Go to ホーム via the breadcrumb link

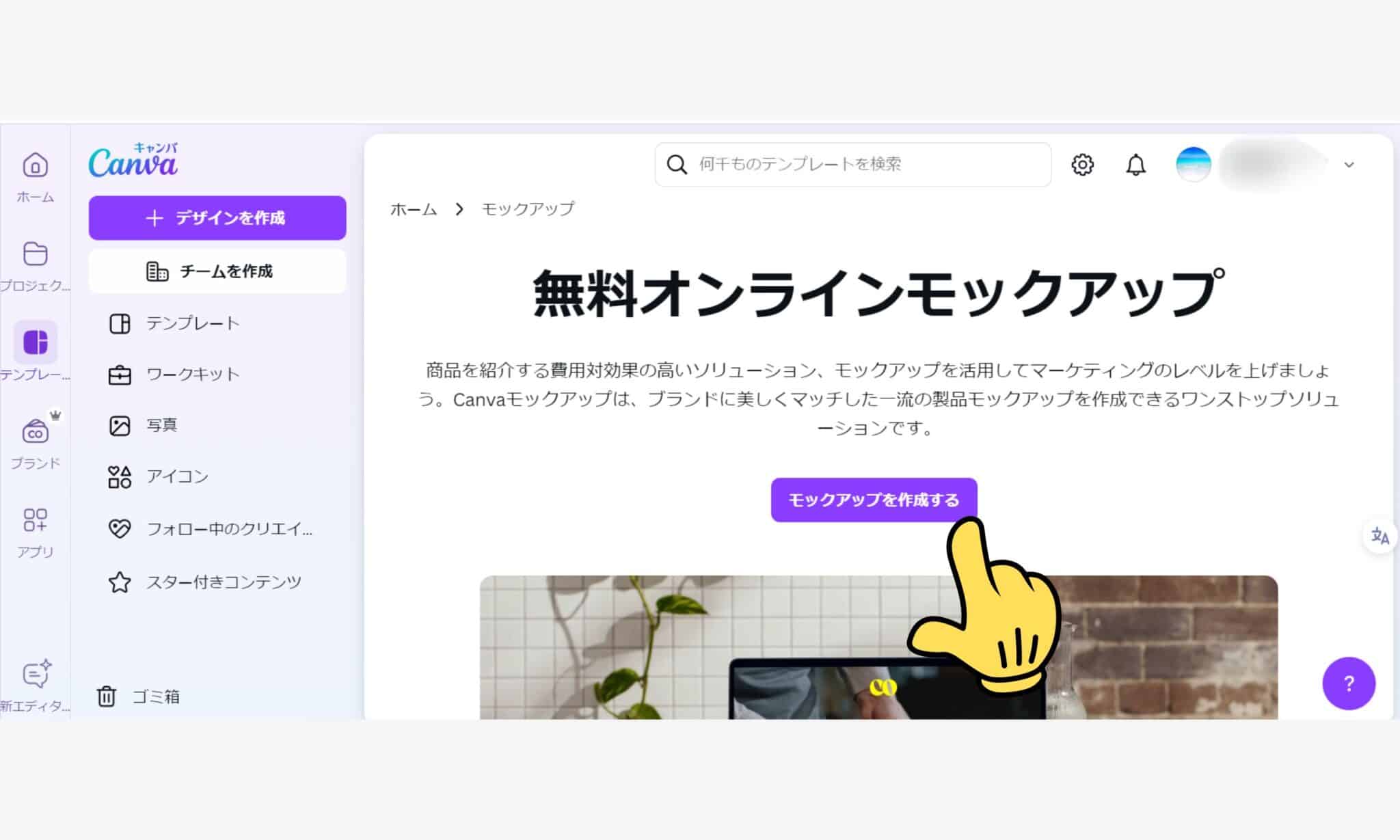point(414,209)
